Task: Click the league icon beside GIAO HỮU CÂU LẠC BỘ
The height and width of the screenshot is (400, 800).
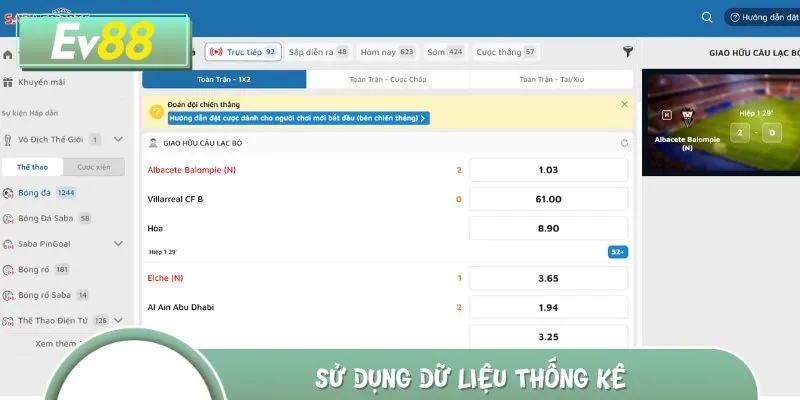Action: tap(153, 143)
